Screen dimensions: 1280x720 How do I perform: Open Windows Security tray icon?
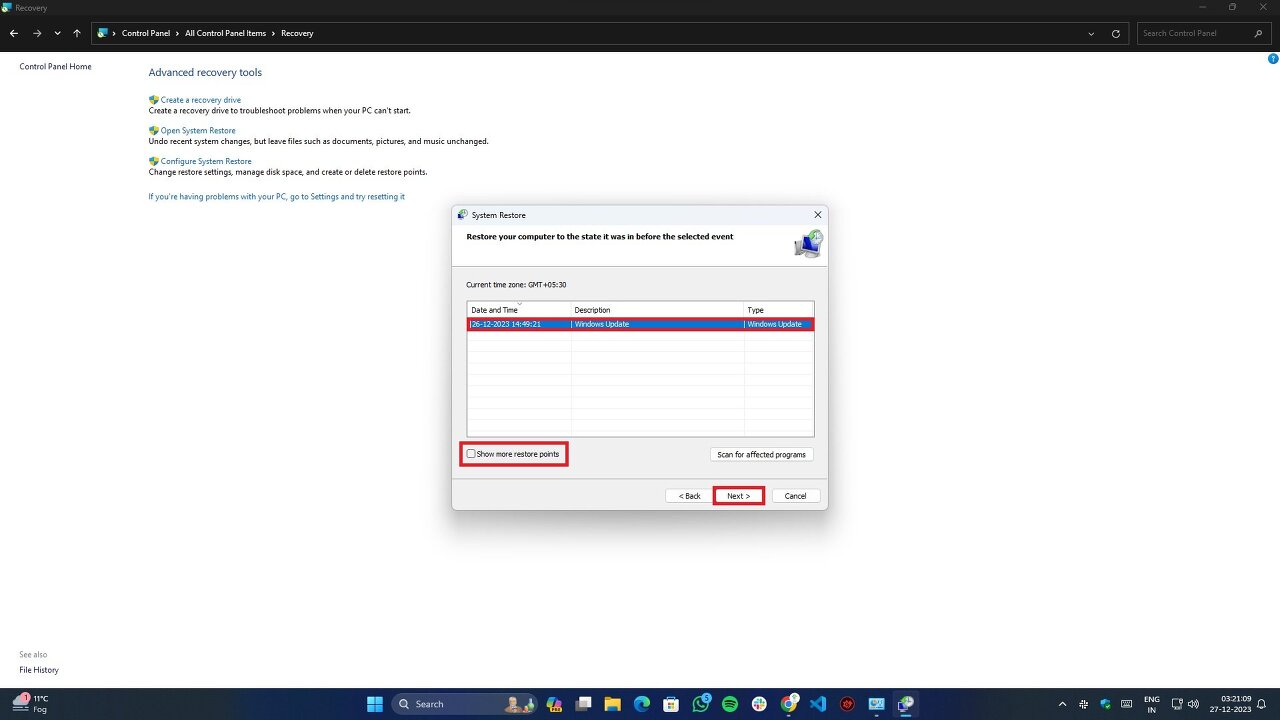click(1106, 704)
